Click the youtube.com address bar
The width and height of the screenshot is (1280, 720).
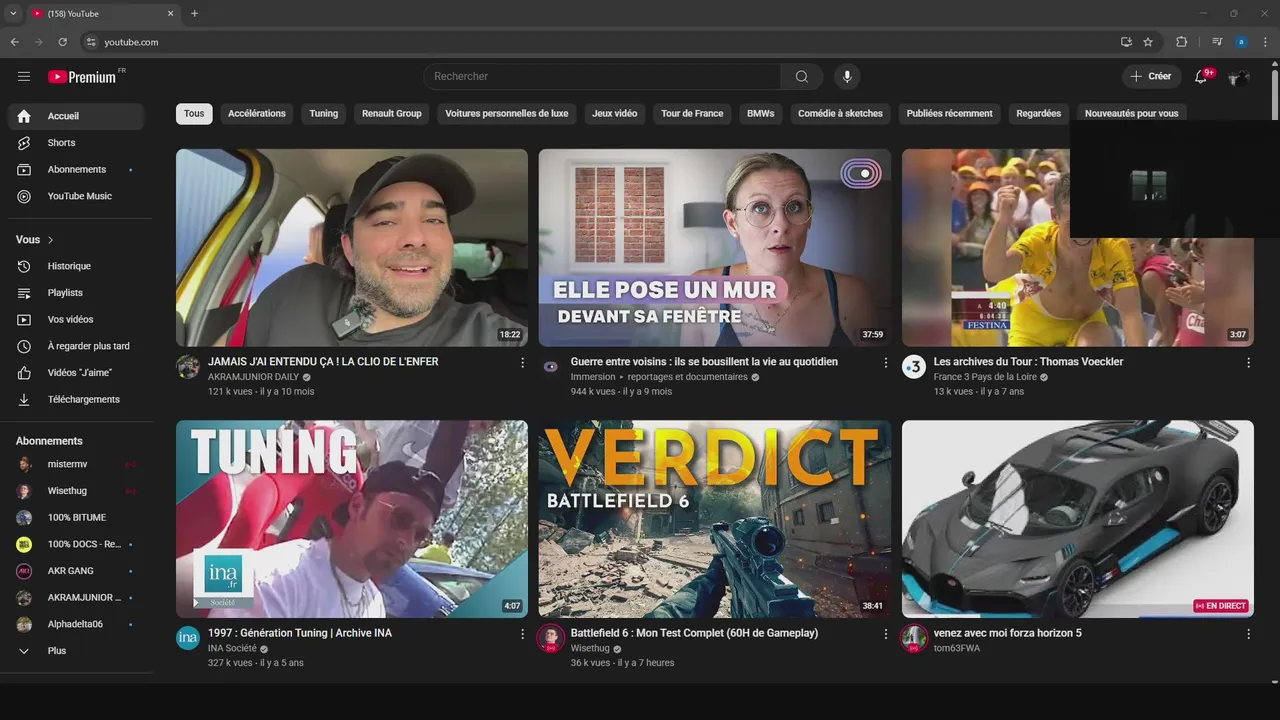[x=600, y=42]
